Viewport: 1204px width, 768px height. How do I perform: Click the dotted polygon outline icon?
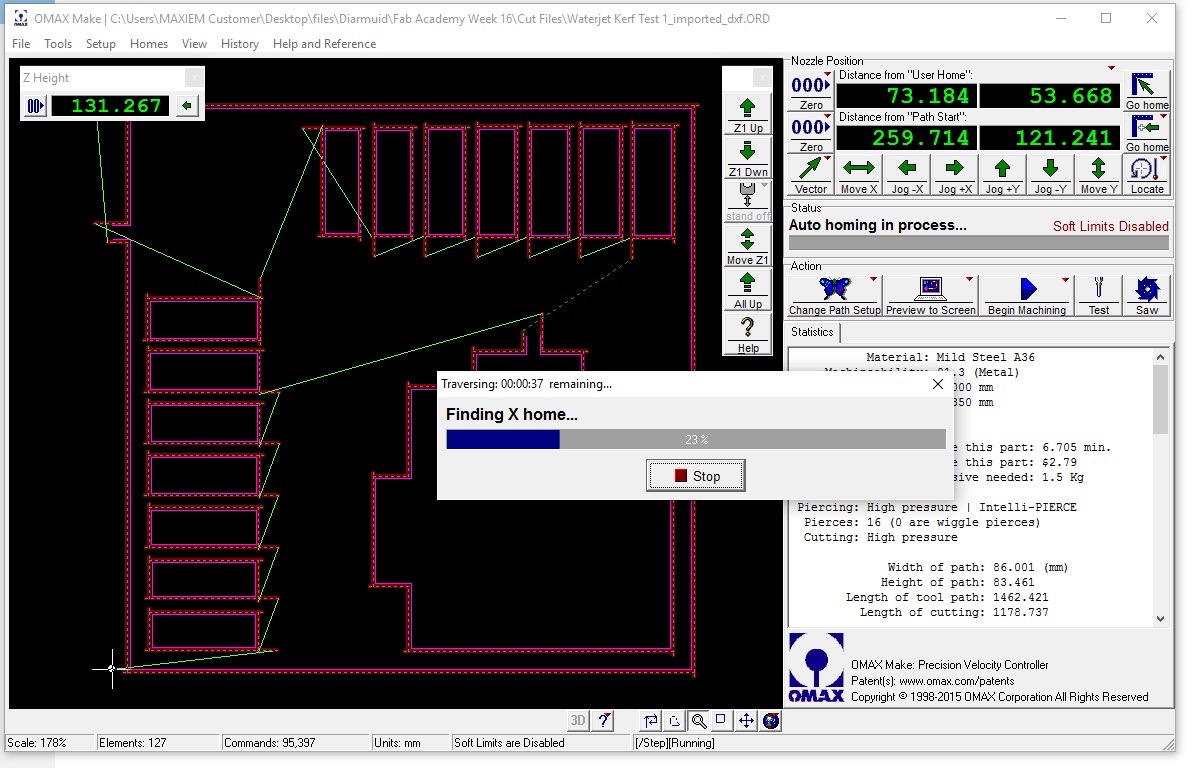click(675, 720)
